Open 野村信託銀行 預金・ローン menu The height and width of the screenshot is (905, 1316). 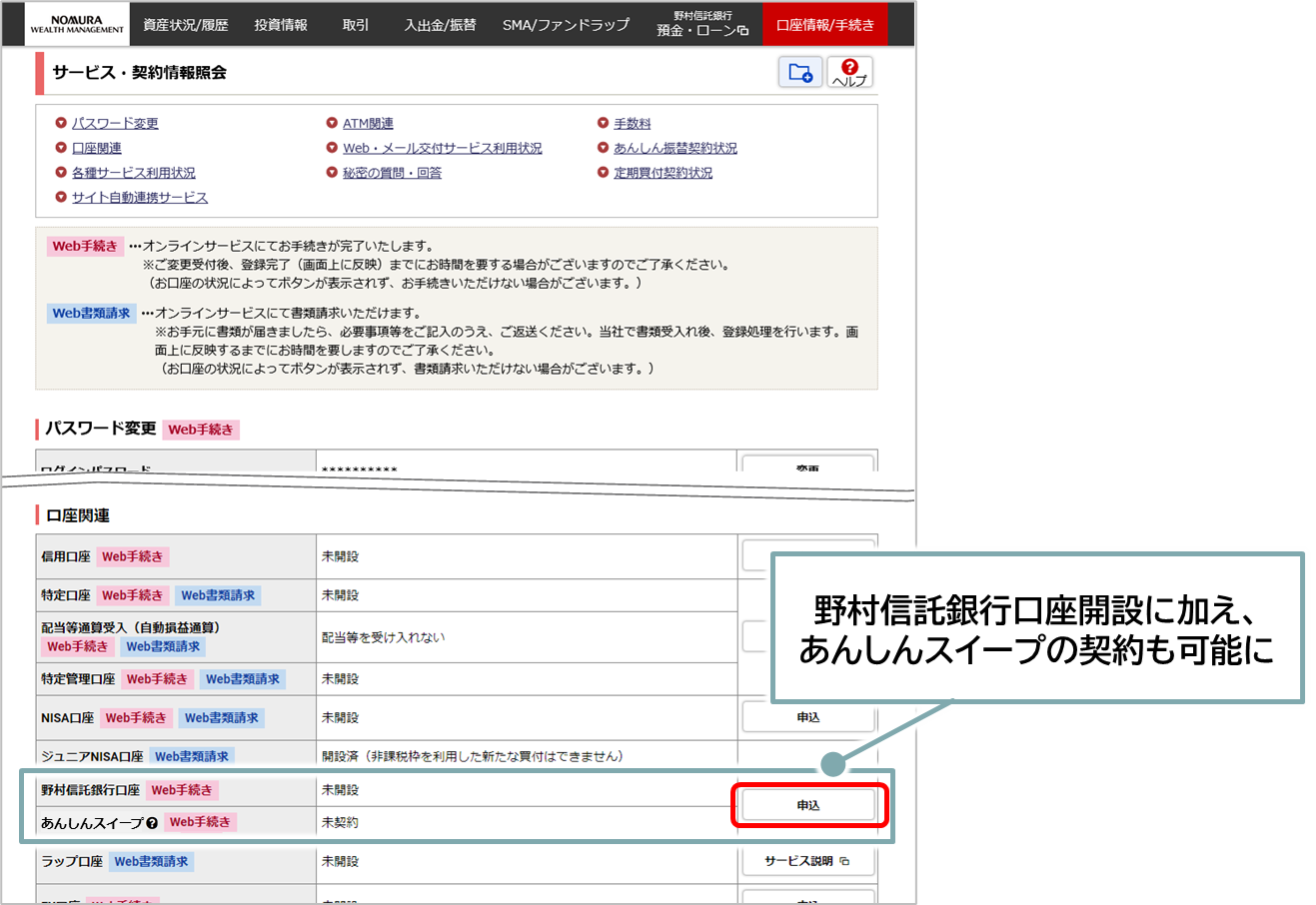pos(701,24)
